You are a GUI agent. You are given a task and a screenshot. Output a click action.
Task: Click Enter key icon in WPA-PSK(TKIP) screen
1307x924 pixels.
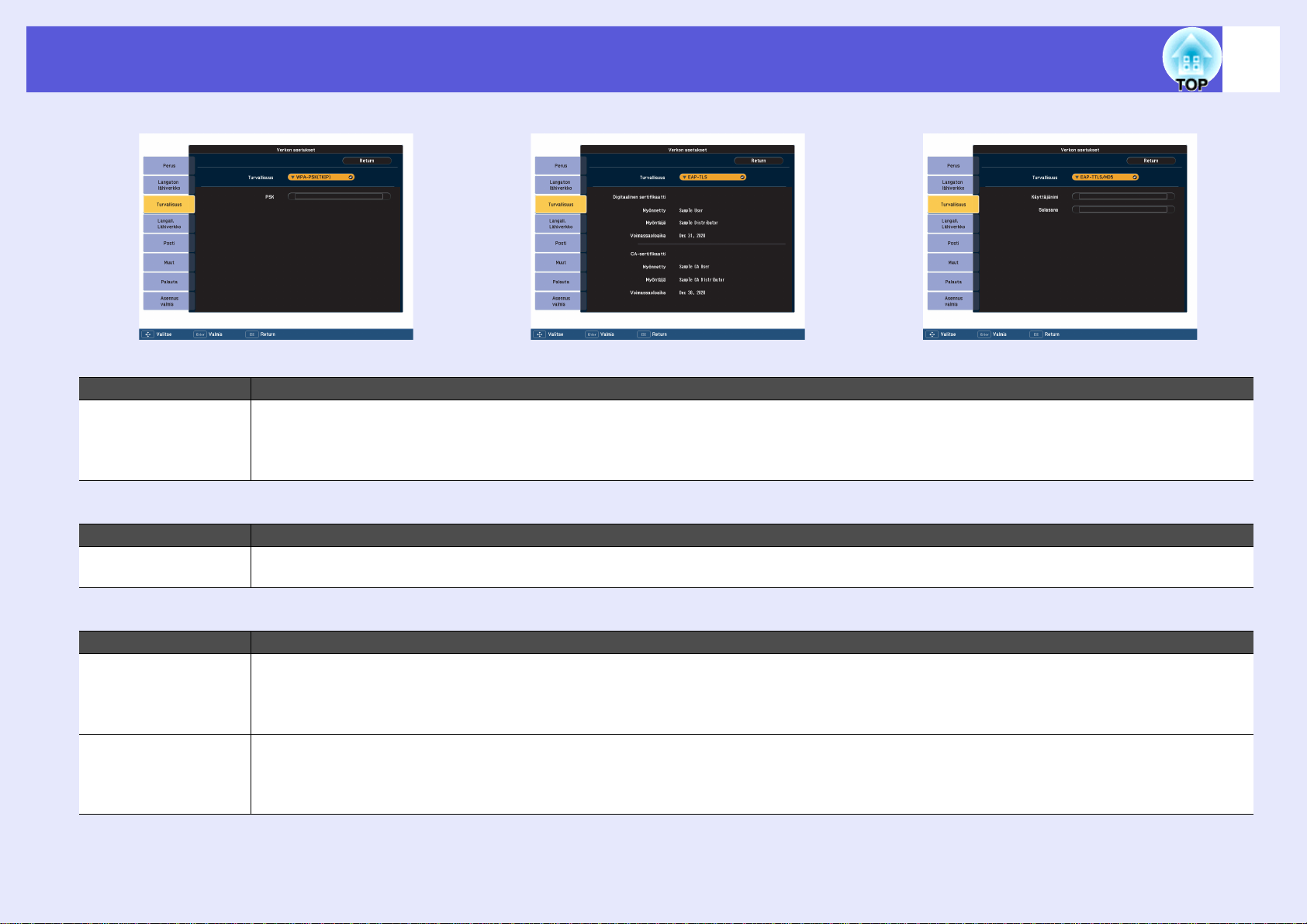pos(199,334)
